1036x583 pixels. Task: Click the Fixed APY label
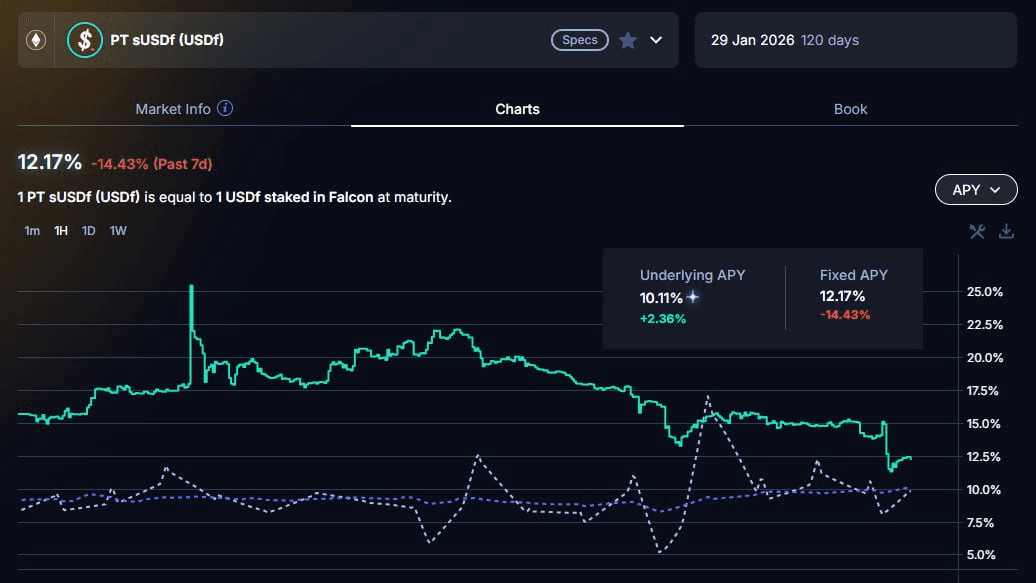pos(854,275)
